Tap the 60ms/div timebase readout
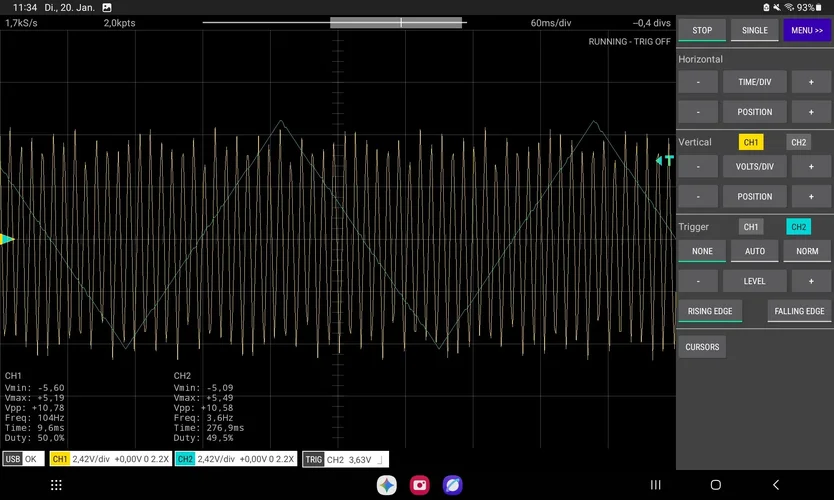 (551, 23)
